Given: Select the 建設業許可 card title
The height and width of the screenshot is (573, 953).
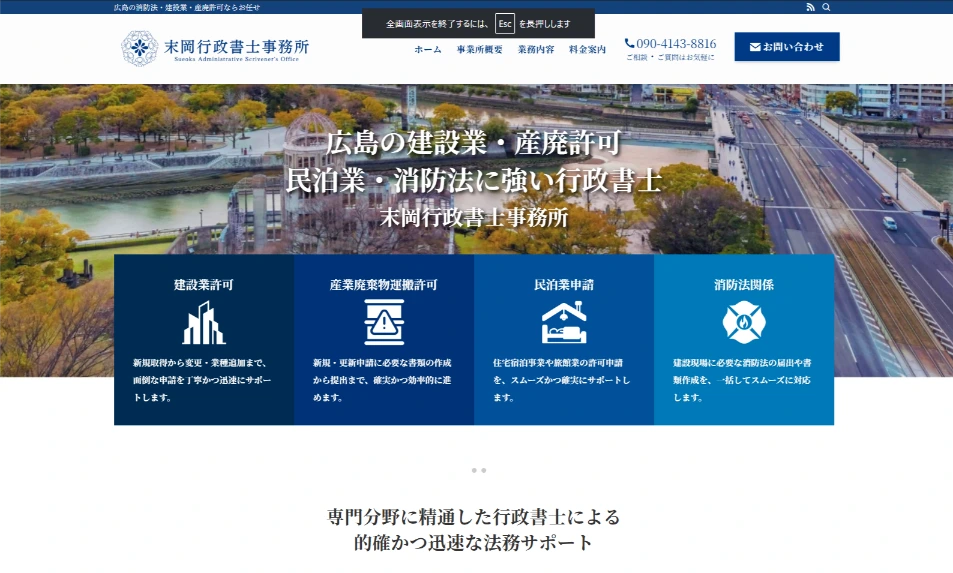Looking at the screenshot, I should pyautogui.click(x=204, y=284).
